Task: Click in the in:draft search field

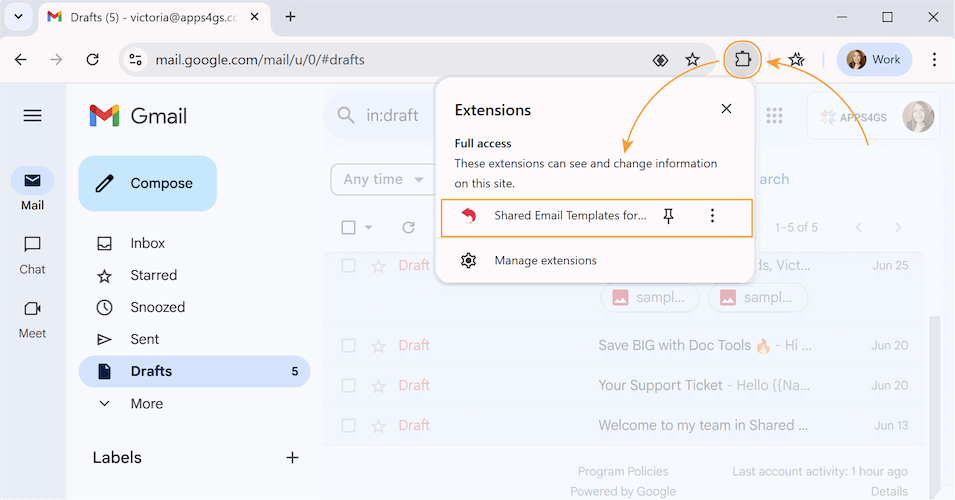Action: coord(392,115)
